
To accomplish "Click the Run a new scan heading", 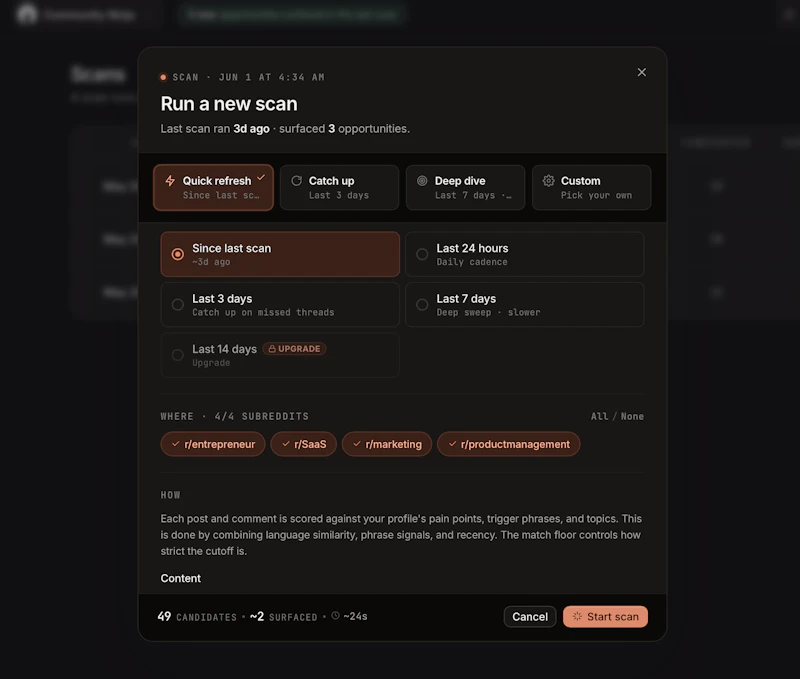I will click(229, 104).
